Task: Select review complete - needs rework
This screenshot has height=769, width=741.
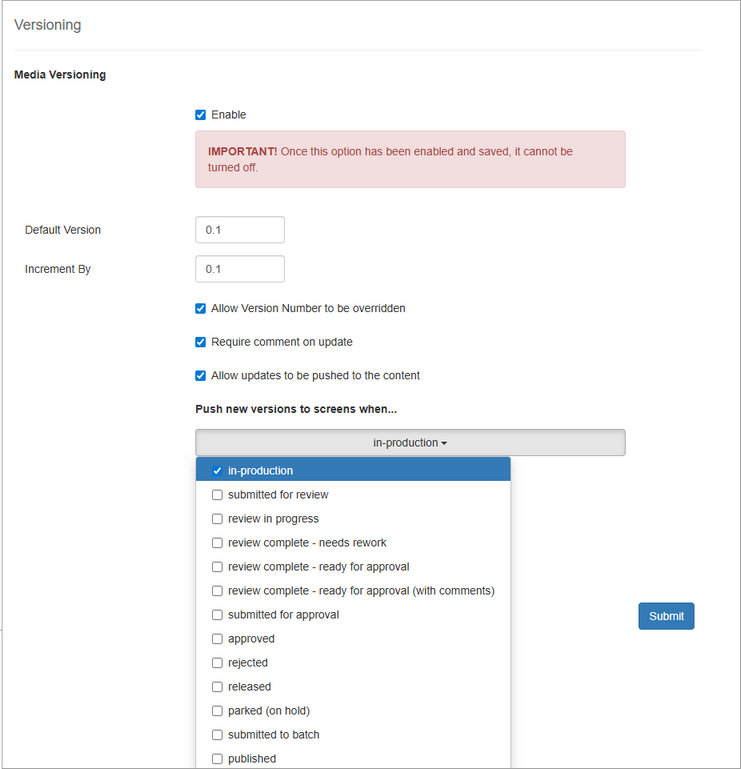Action: click(217, 543)
